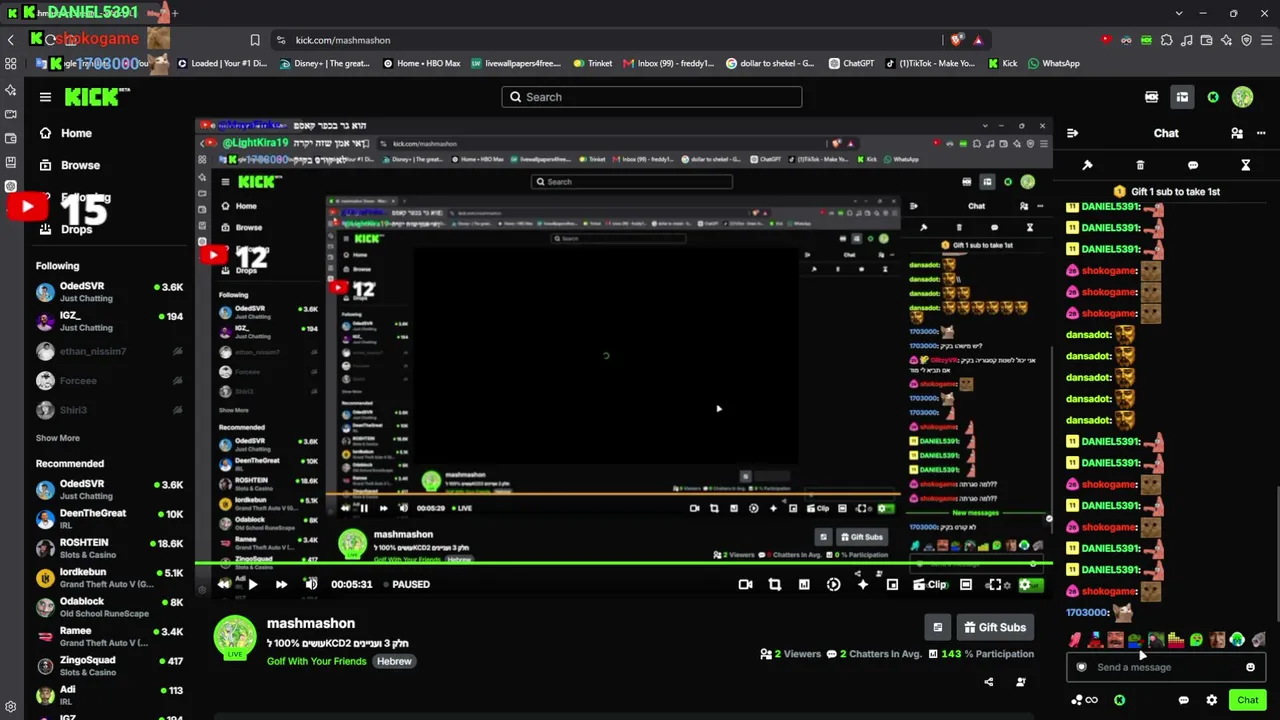The width and height of the screenshot is (1280, 720).
Task: Open chat options menu (three dots)
Action: tap(1260, 133)
